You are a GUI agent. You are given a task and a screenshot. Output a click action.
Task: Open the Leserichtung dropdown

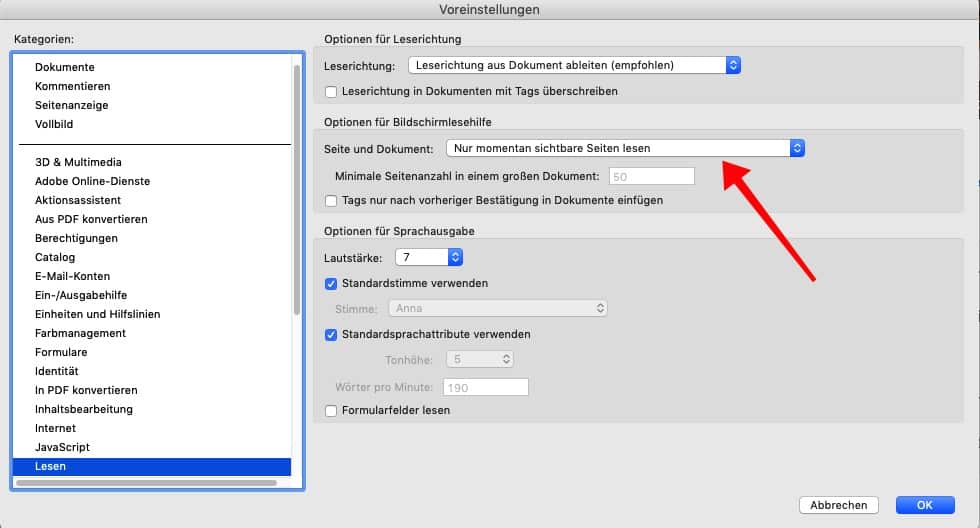(x=574, y=66)
